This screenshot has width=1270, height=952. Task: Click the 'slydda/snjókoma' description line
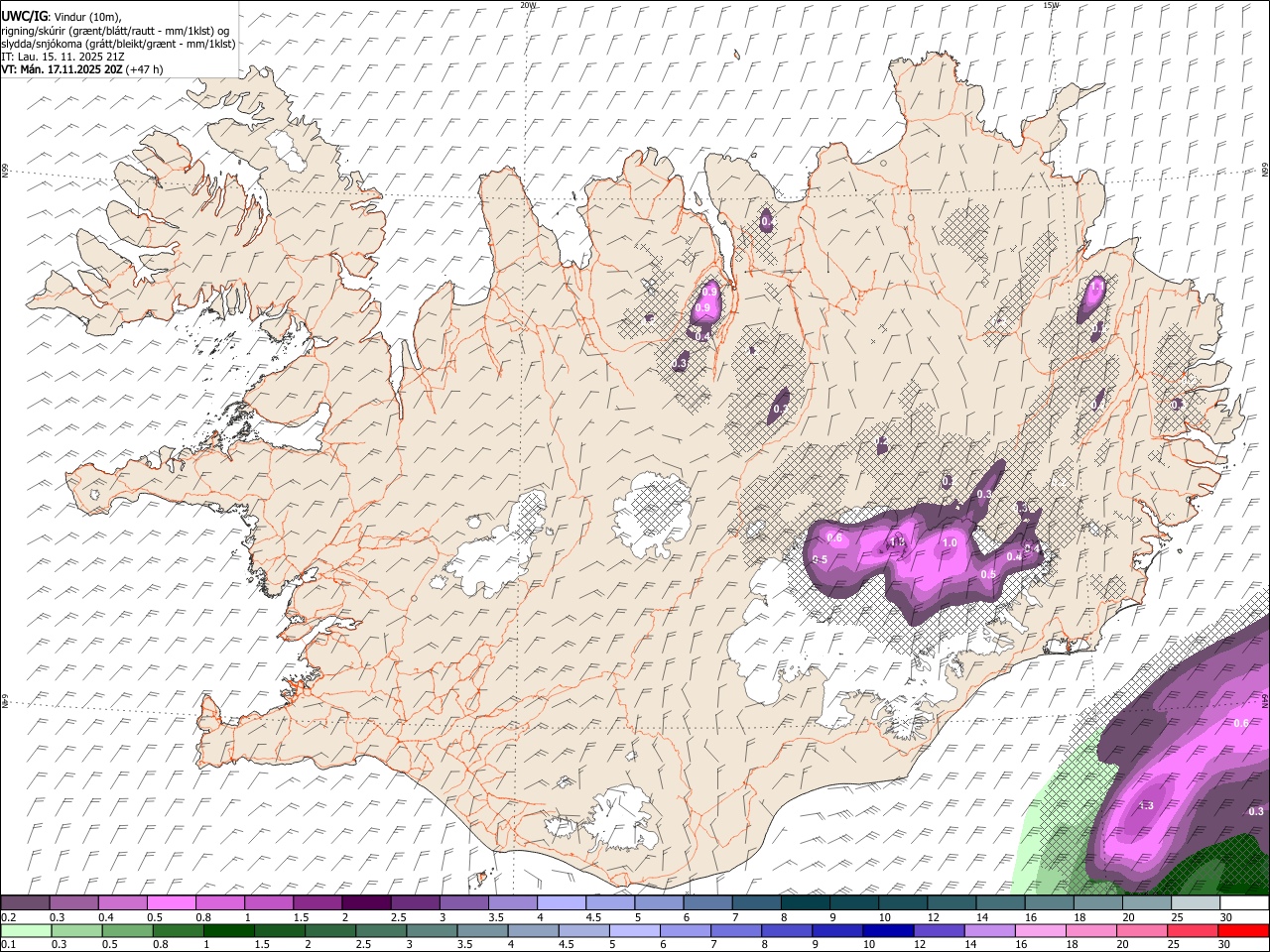[x=118, y=44]
